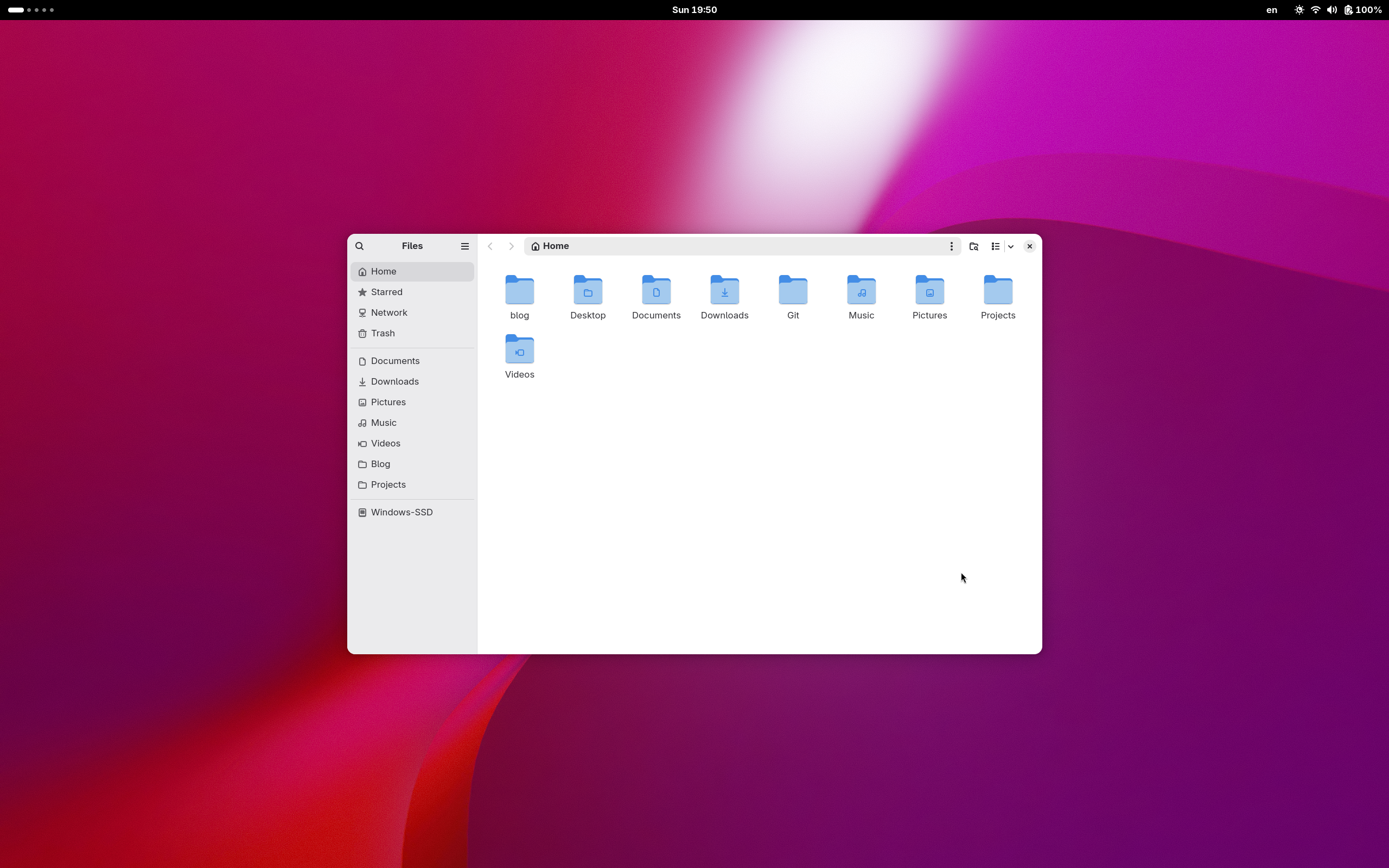Navigate forward with the next arrow
This screenshot has height=868, width=1389.
[x=511, y=246]
